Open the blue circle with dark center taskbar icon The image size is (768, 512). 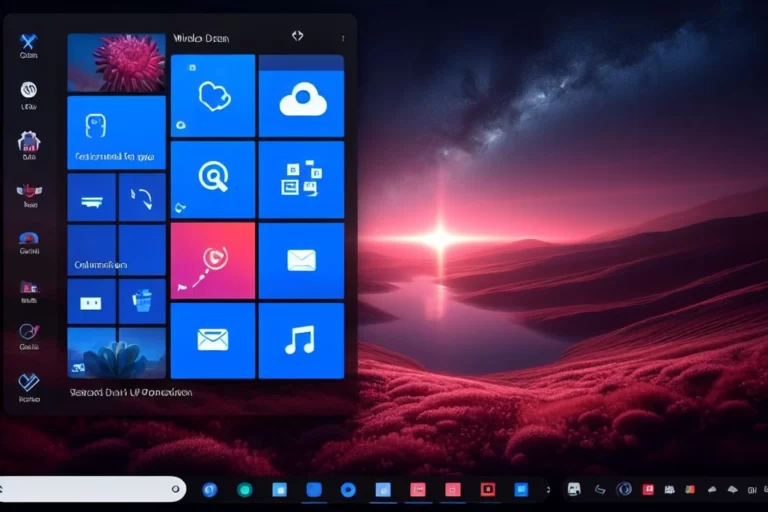[348, 489]
